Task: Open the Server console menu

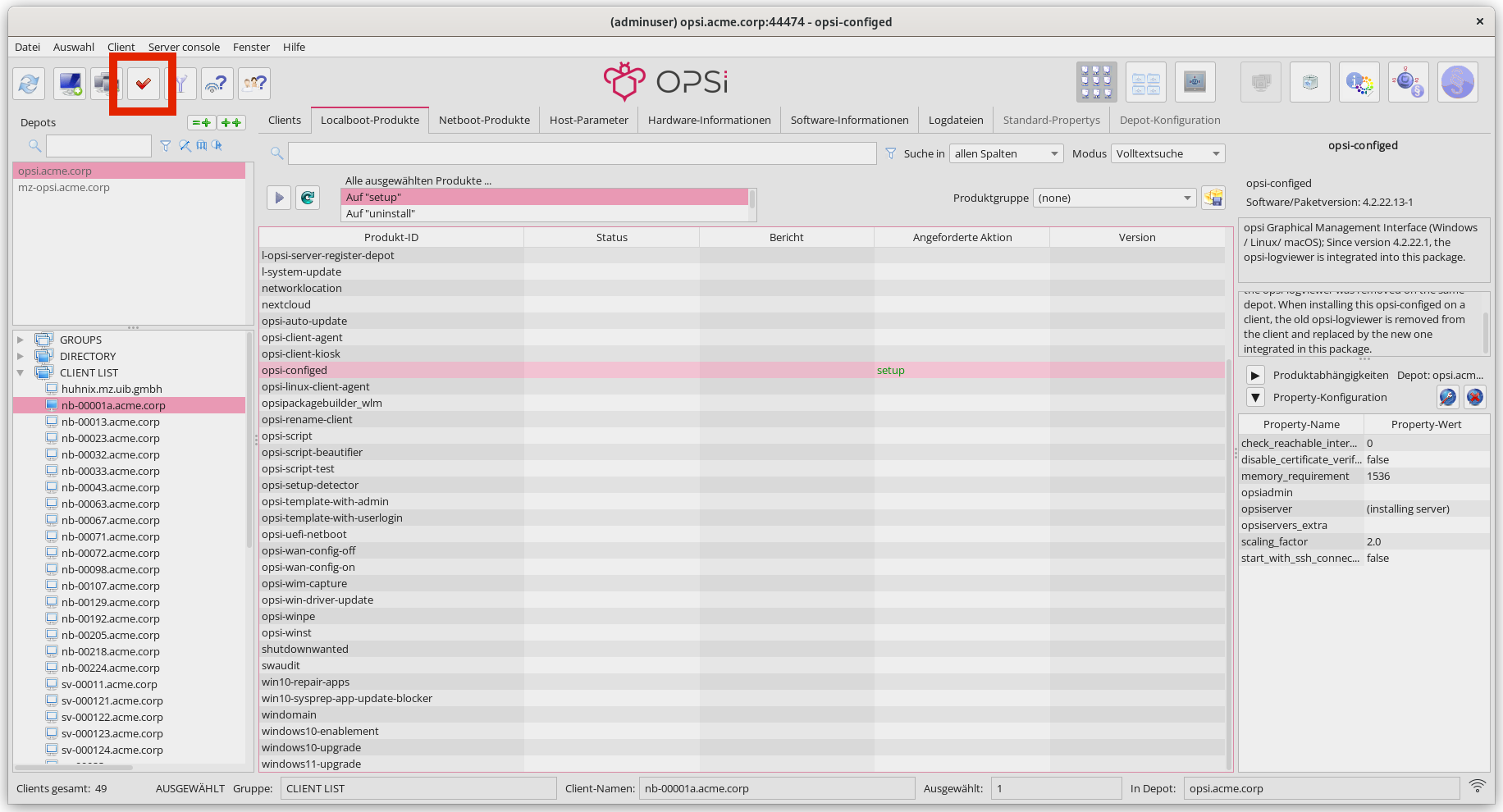Action: click(184, 47)
